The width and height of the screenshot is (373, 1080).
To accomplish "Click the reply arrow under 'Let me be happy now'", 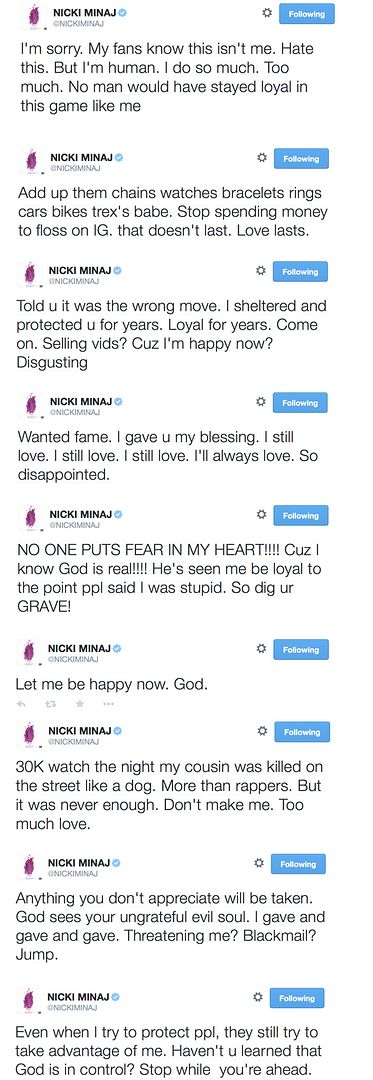I will pyautogui.click(x=21, y=703).
